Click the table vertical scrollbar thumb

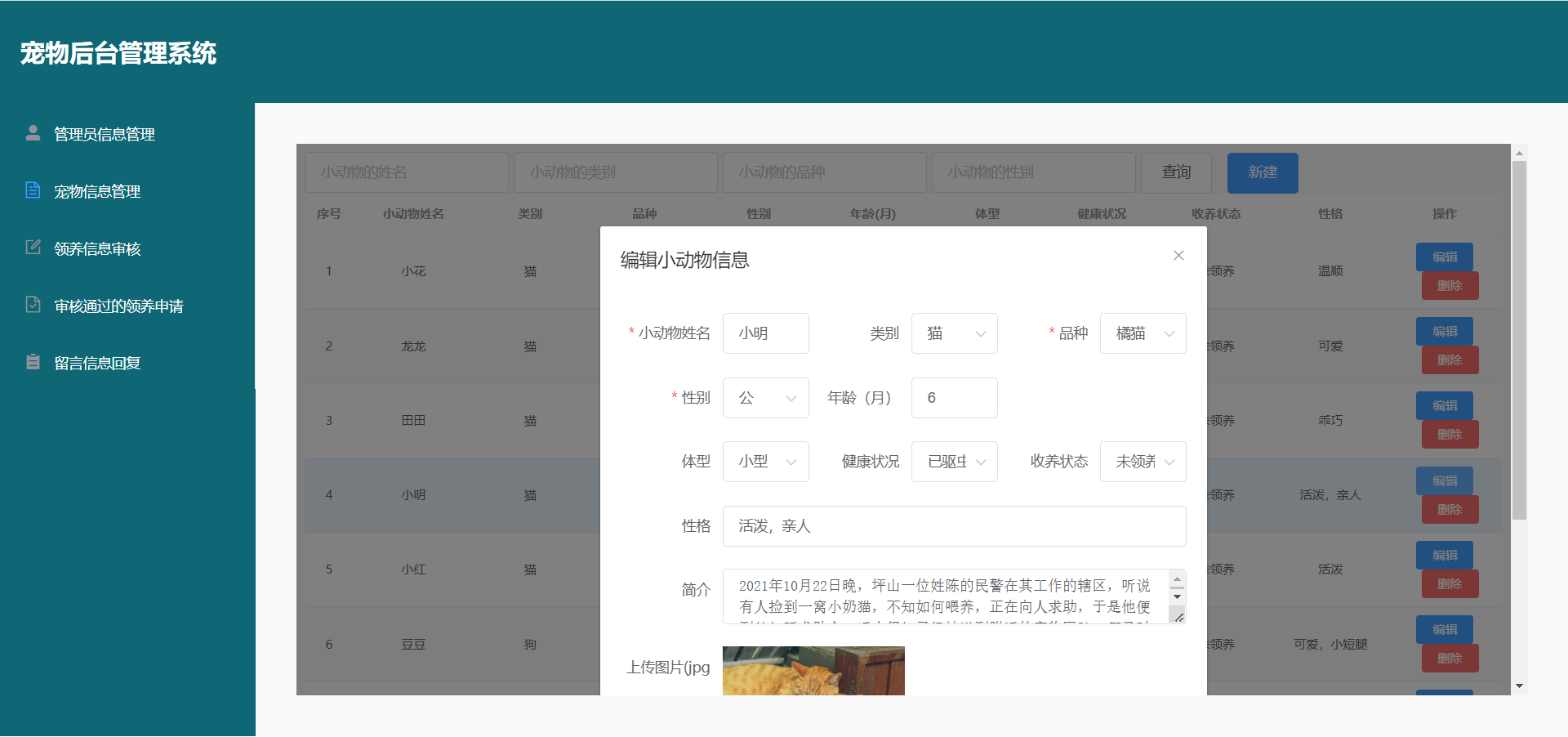(x=1519, y=340)
